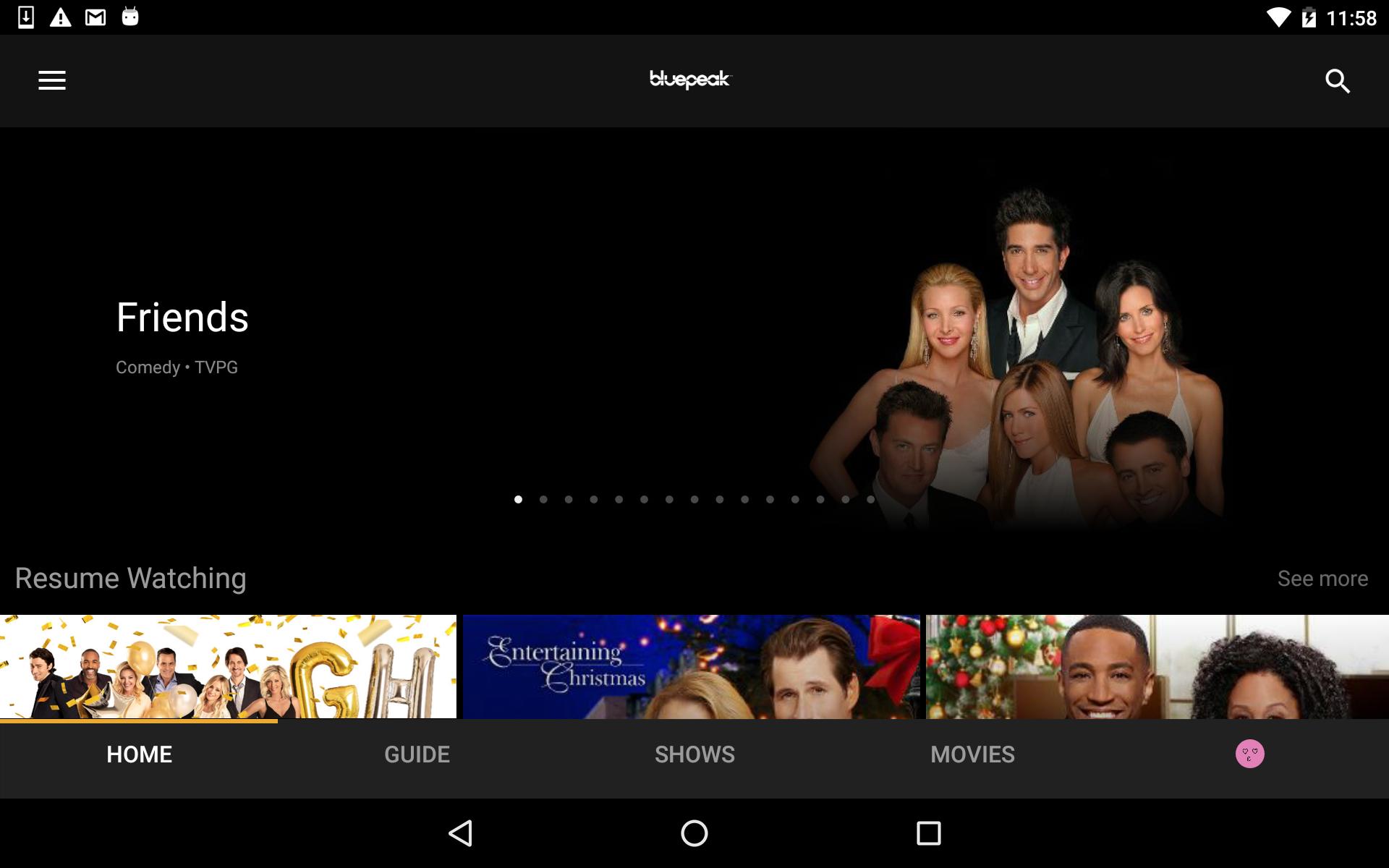Select the fifth carousel dot
1389x868 pixels.
click(619, 499)
